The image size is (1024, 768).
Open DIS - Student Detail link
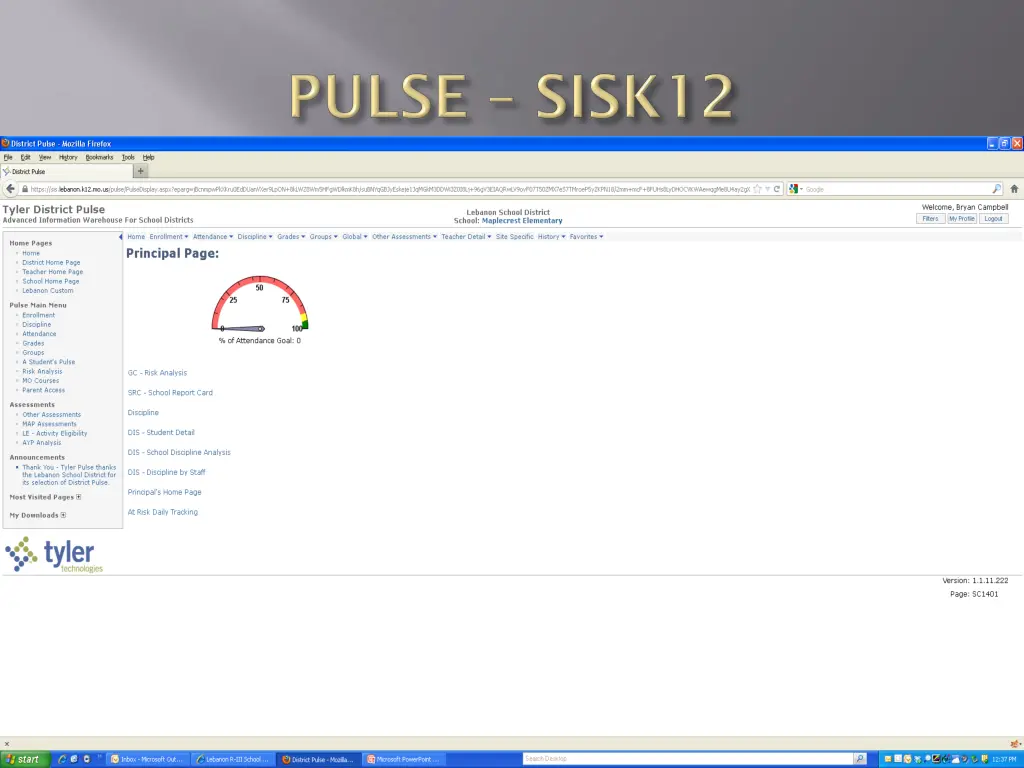(161, 432)
